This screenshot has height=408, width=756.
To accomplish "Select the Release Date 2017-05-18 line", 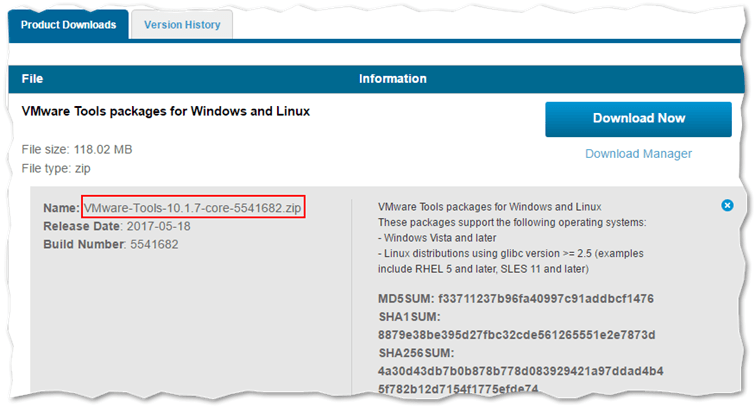I will click(117, 226).
